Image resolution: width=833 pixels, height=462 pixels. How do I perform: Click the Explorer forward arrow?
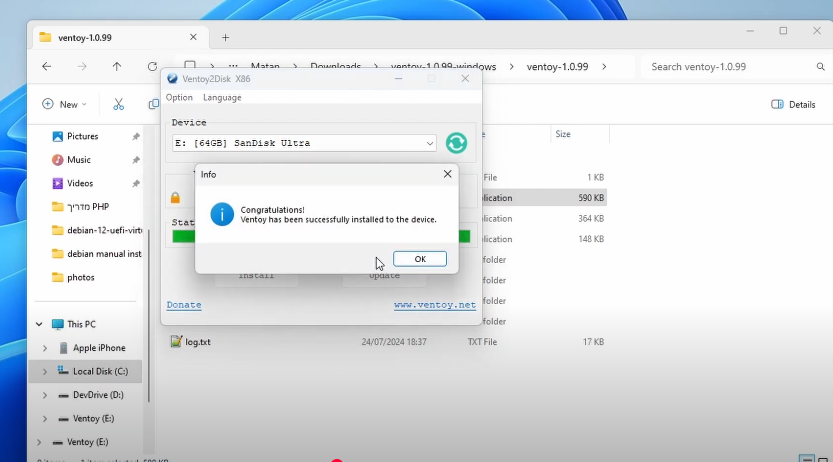(x=82, y=66)
